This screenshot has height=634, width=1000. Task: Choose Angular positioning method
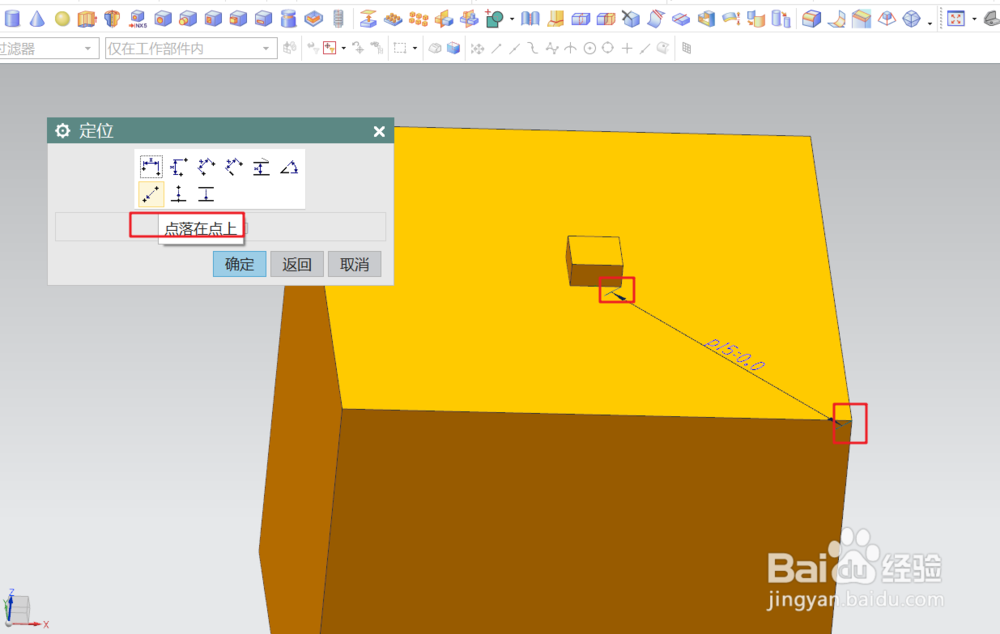pyautogui.click(x=289, y=167)
